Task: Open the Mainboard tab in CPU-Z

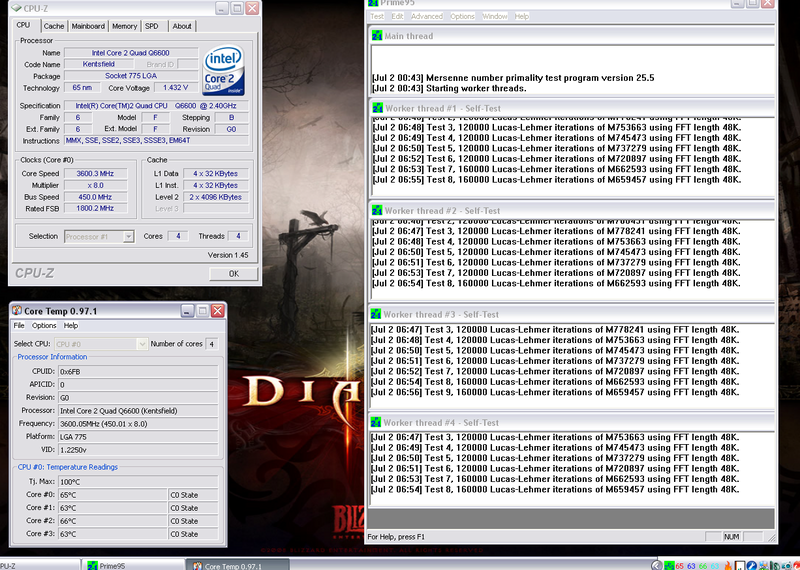Action: click(x=88, y=26)
